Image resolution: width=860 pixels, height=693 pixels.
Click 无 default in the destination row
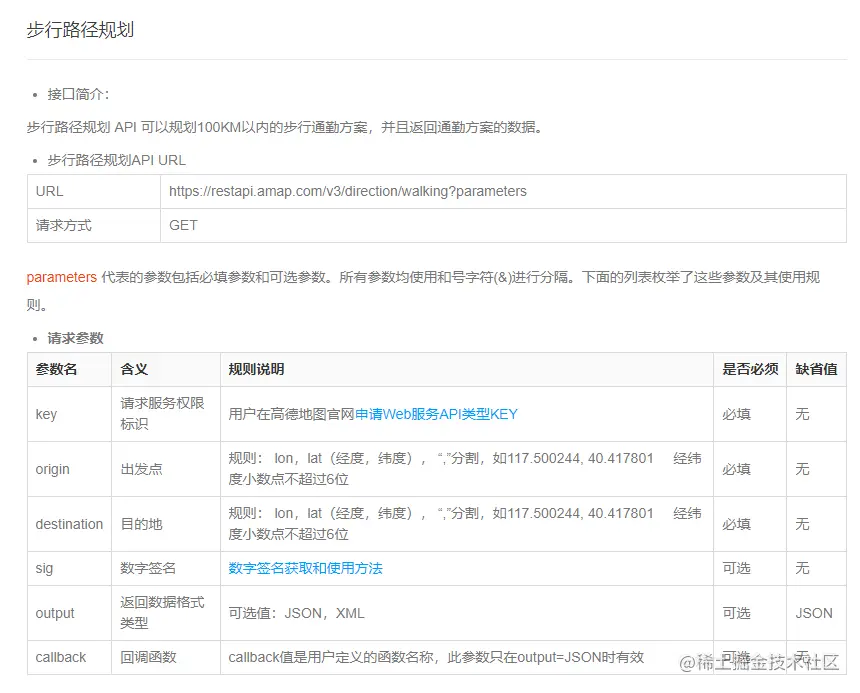pyautogui.click(x=802, y=524)
